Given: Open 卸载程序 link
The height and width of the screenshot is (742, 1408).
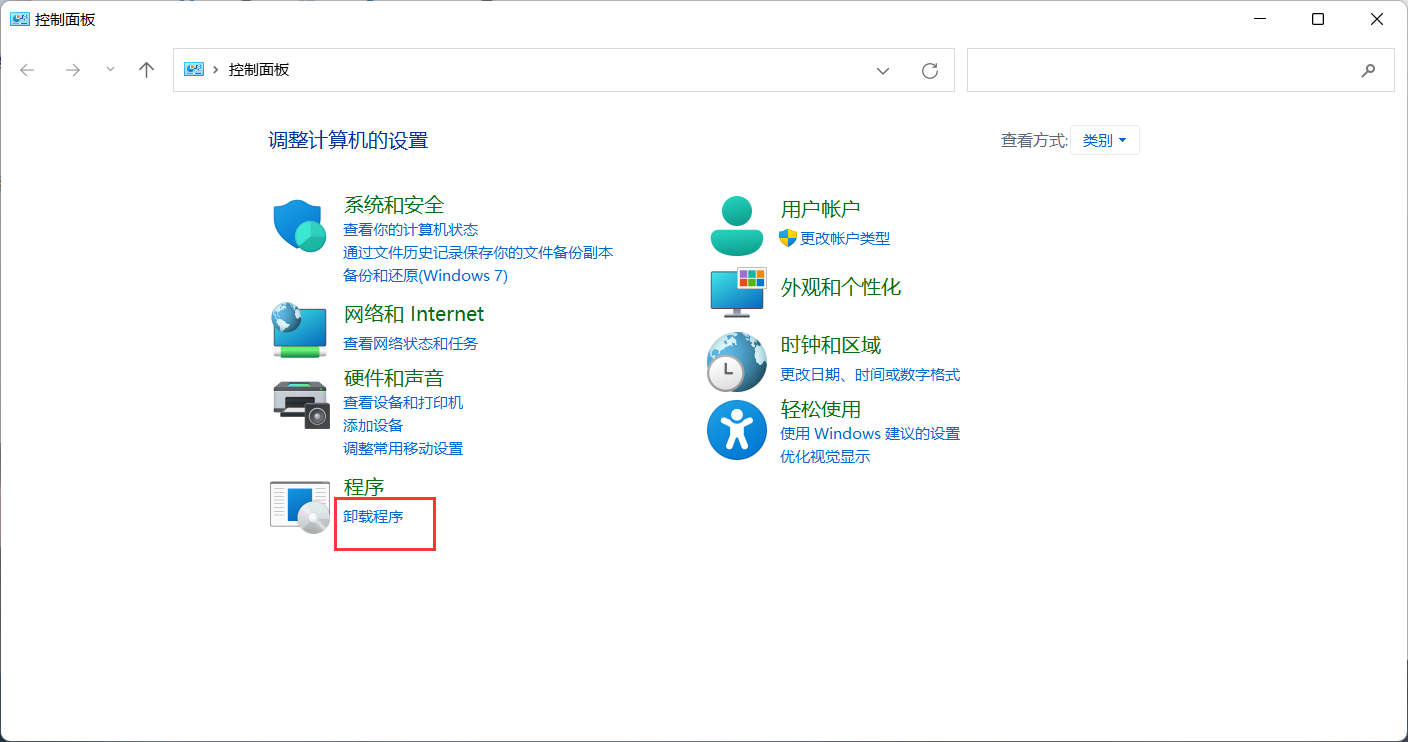Looking at the screenshot, I should (x=373, y=516).
